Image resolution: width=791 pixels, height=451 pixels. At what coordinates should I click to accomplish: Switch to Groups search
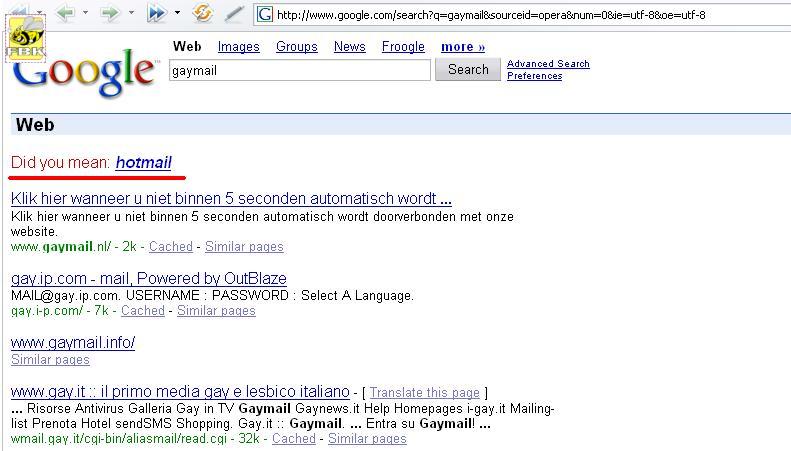(x=297, y=46)
